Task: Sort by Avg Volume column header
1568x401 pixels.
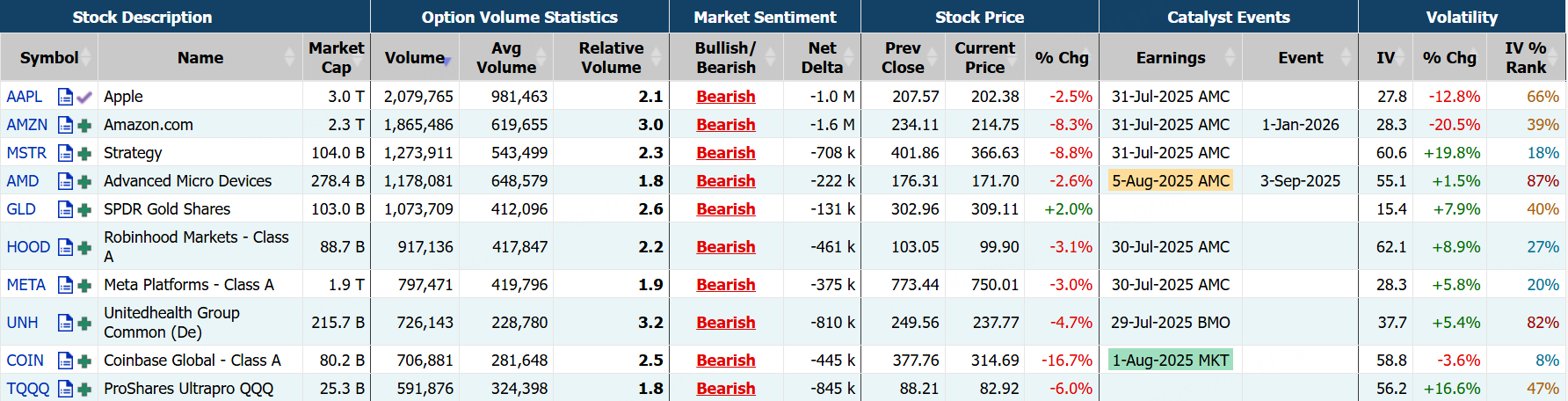Action: point(506,57)
